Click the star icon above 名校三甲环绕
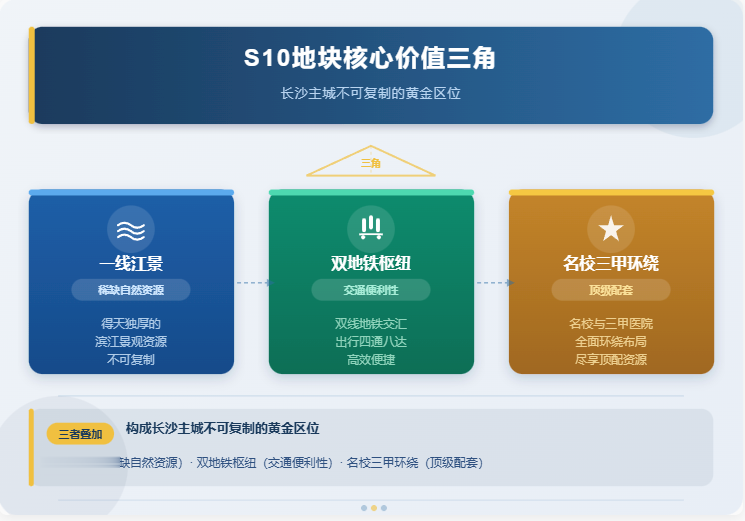This screenshot has width=745, height=521. click(x=611, y=229)
